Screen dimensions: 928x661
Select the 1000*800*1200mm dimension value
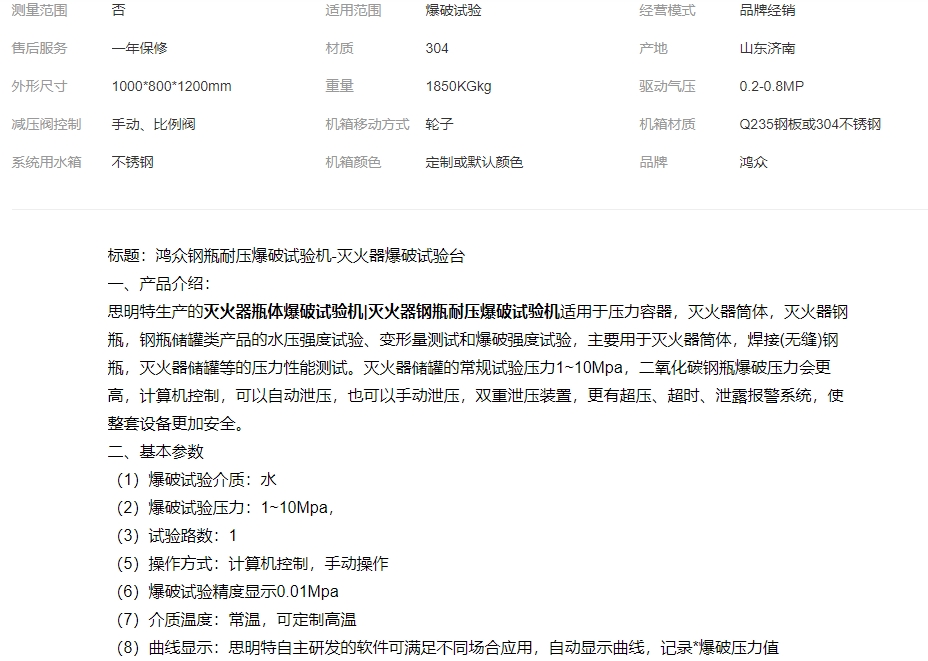coord(172,86)
